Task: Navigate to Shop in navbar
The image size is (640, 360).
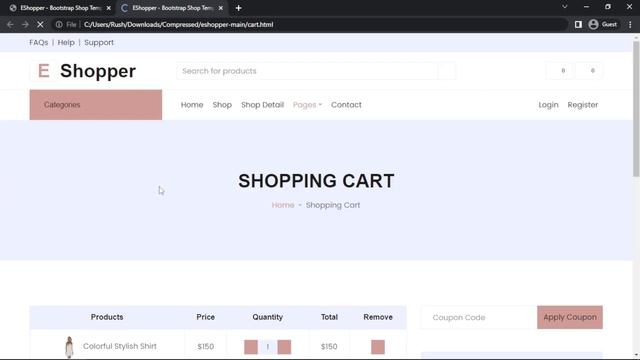Action: point(222,105)
